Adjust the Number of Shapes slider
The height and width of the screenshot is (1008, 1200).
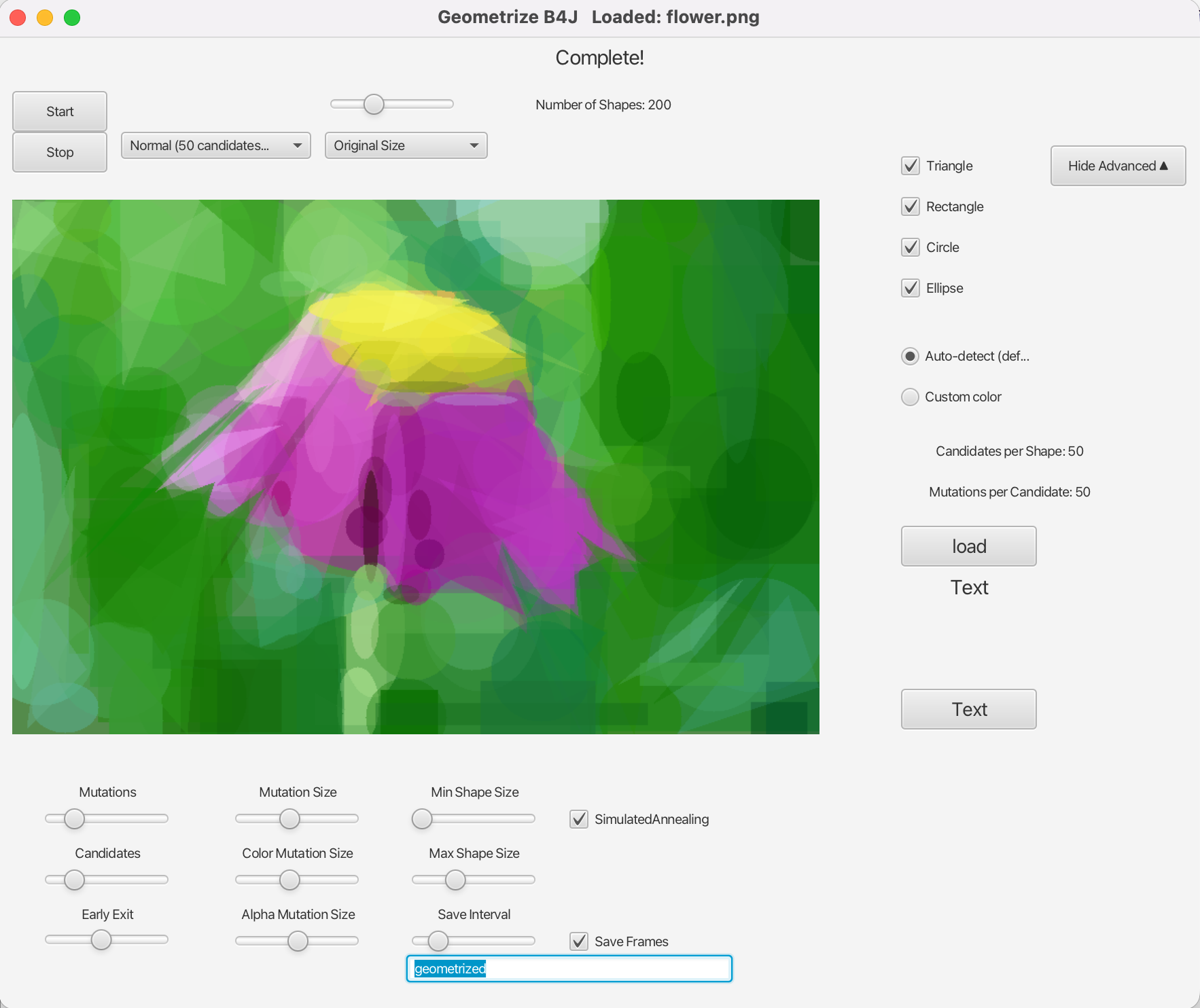(x=374, y=104)
